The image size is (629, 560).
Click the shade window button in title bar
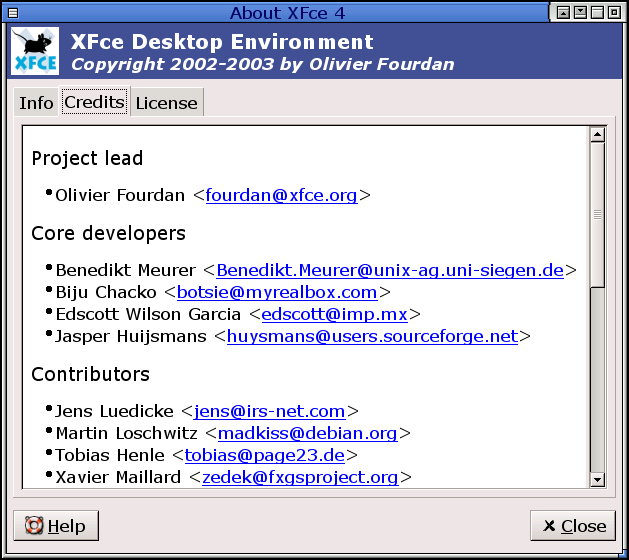click(563, 13)
